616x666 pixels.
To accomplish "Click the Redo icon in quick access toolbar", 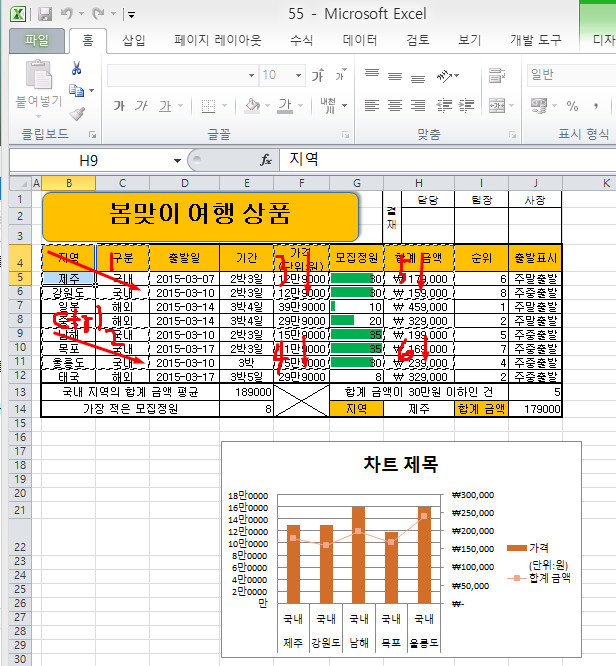I will pos(99,14).
